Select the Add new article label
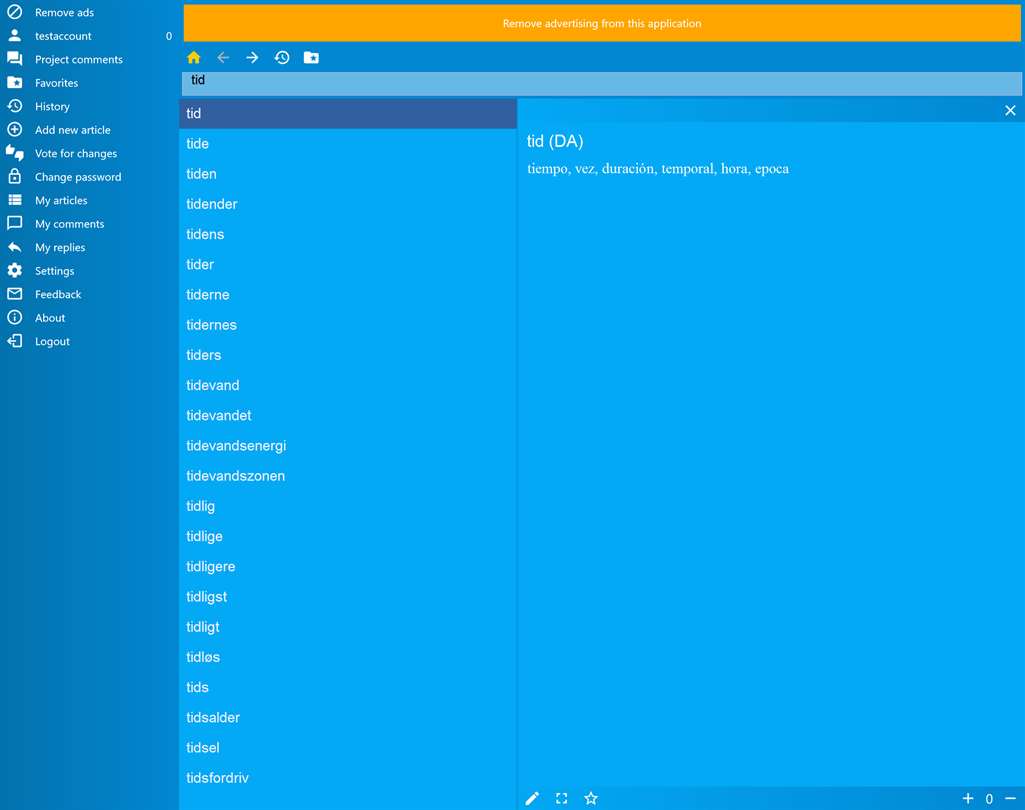 point(73,129)
